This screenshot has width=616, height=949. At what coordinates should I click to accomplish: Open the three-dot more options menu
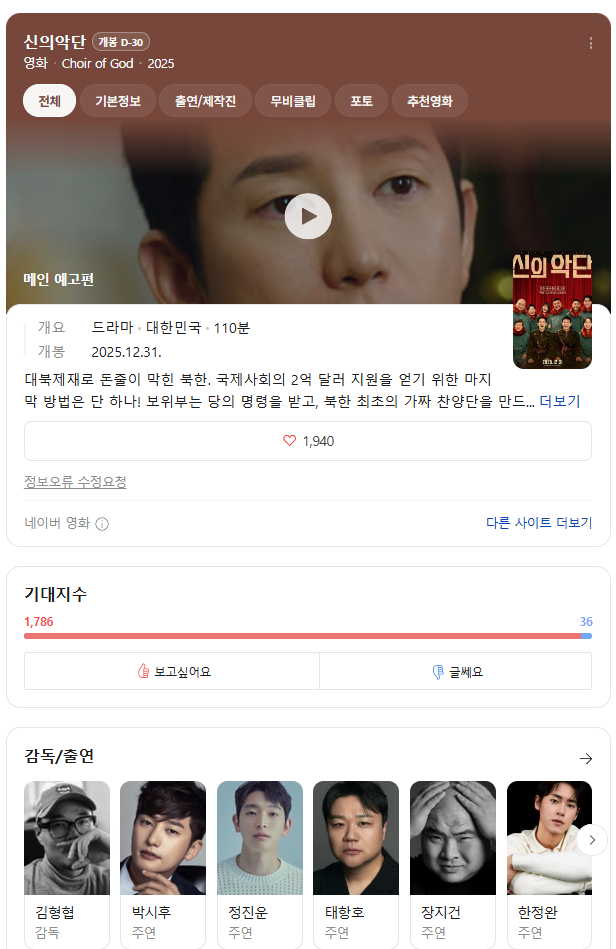click(x=591, y=43)
